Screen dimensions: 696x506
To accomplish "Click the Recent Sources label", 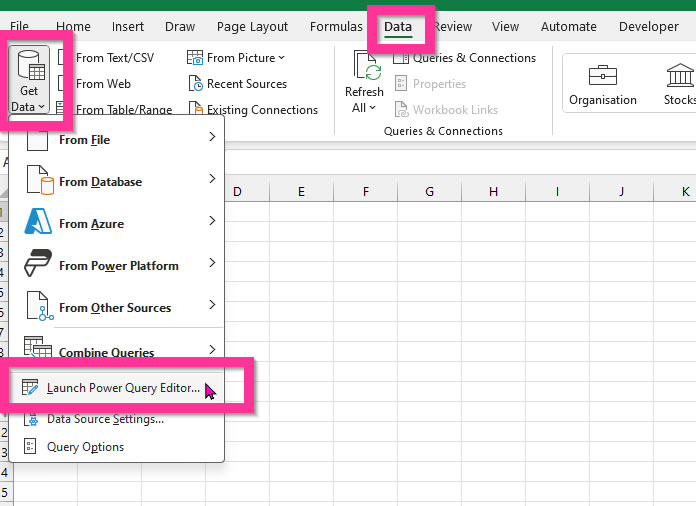I will click(x=247, y=83).
